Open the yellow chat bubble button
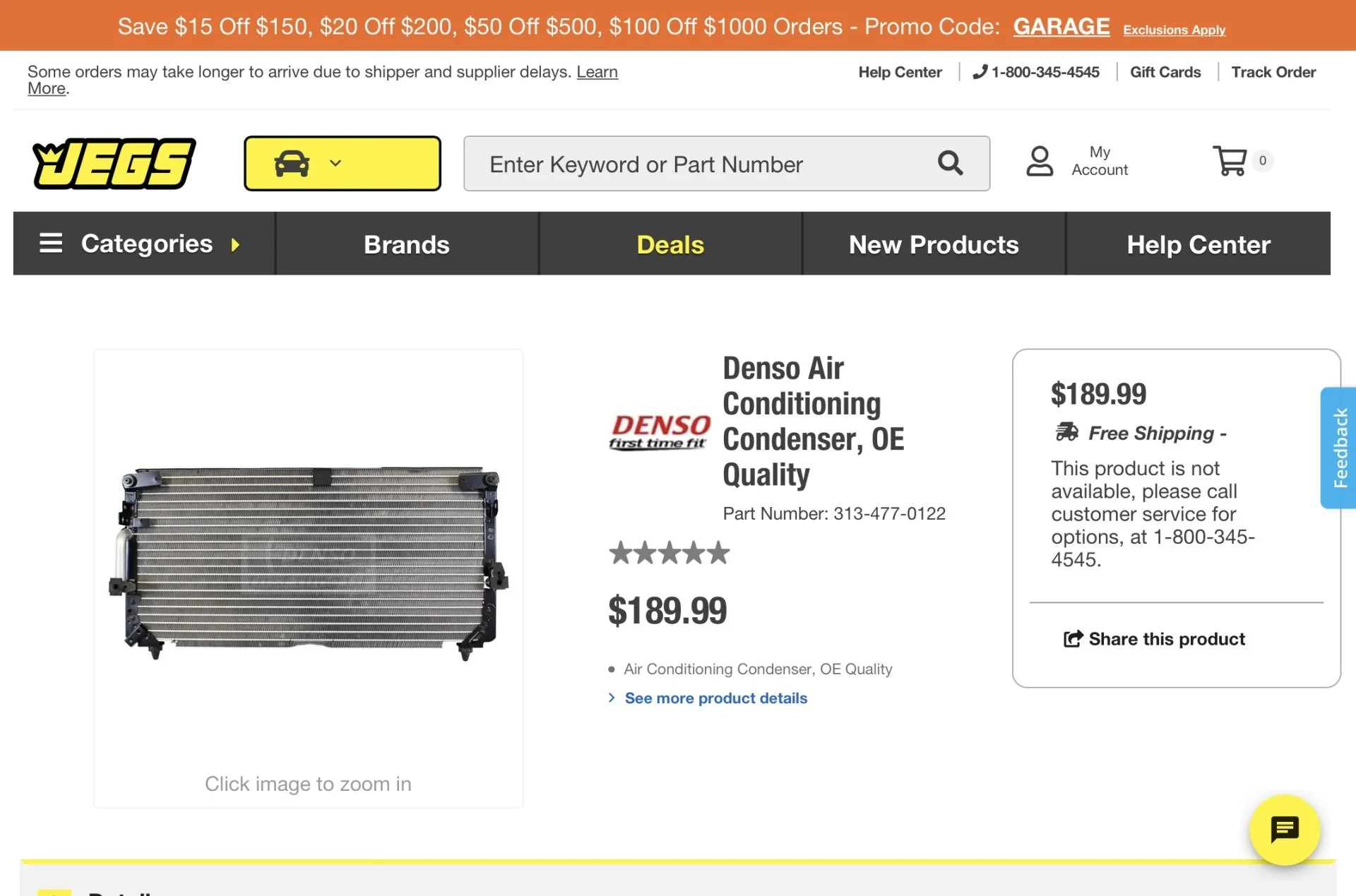 click(x=1284, y=830)
